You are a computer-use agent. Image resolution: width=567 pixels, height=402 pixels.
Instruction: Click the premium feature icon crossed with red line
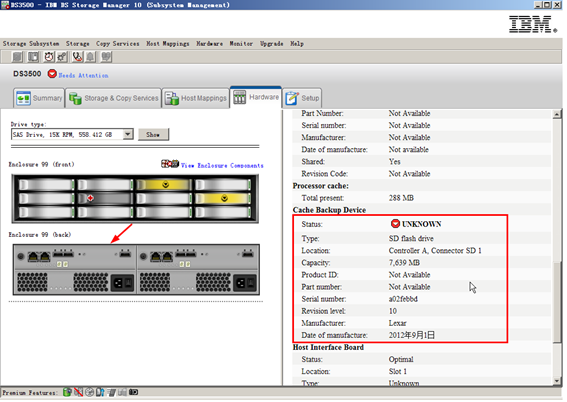[x=78, y=392]
